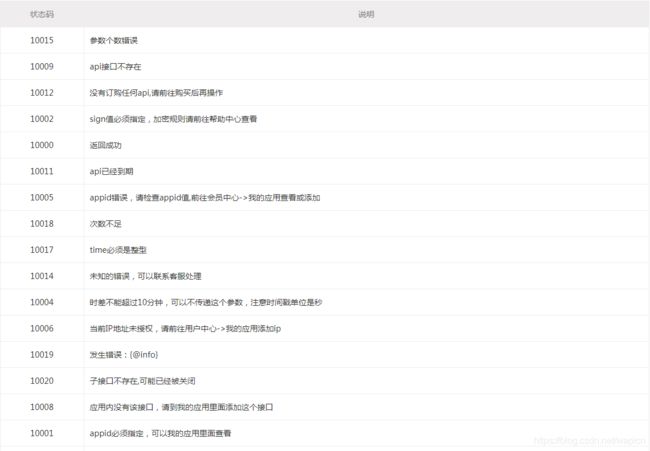Click the 状态码 column header
This screenshot has width=650, height=451.
42,14
